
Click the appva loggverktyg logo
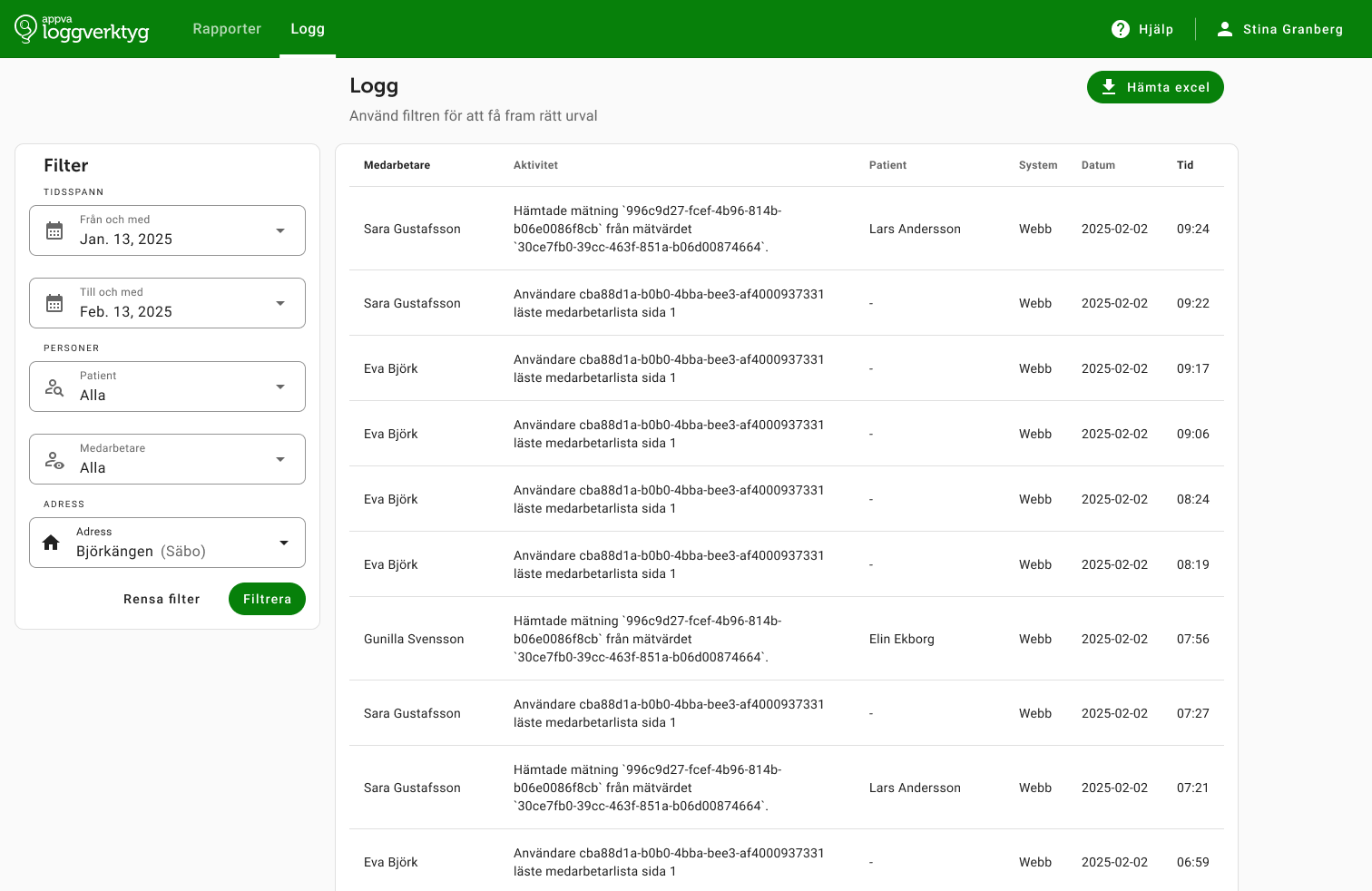(82, 29)
